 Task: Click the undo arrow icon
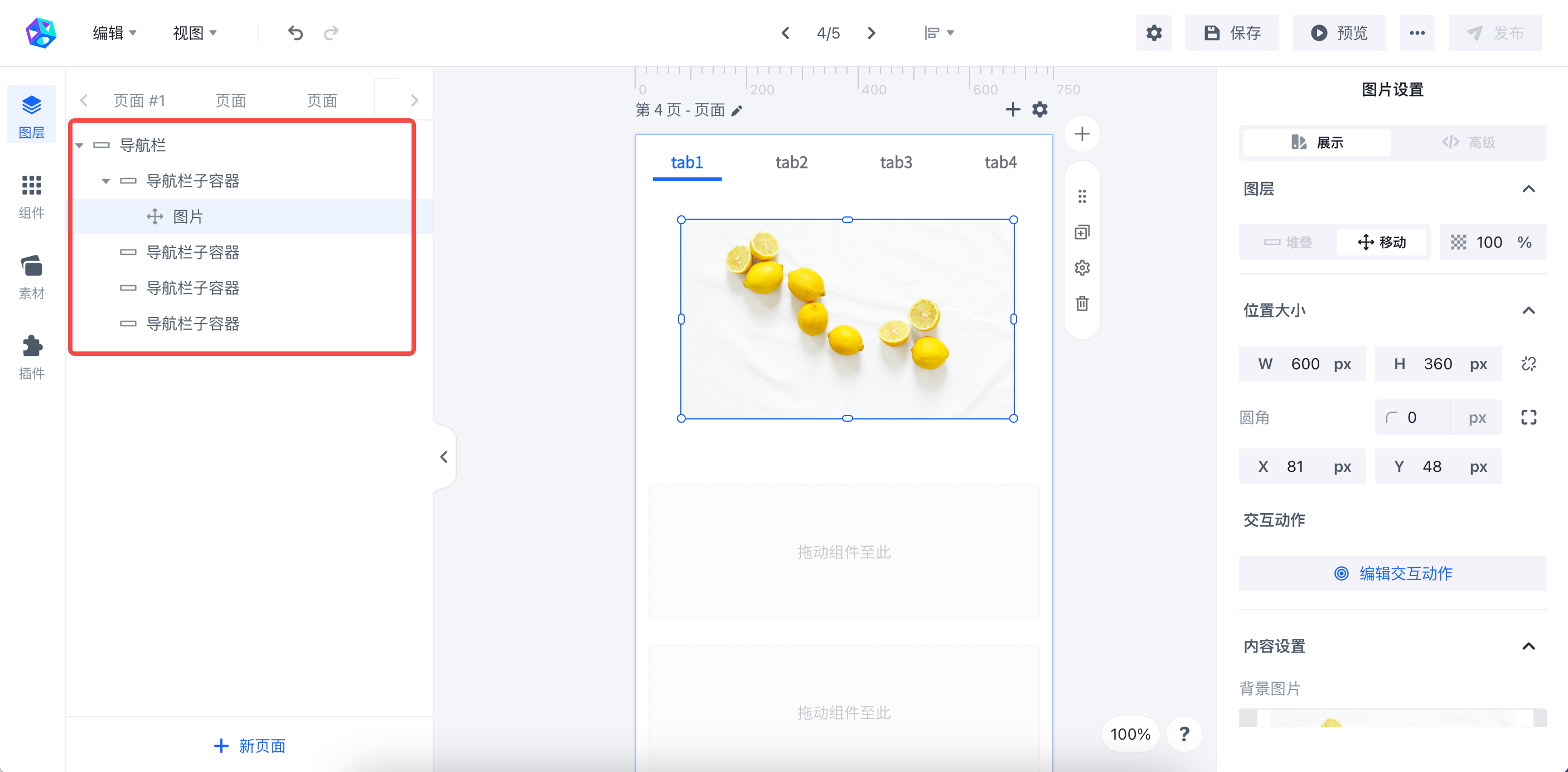tap(295, 33)
